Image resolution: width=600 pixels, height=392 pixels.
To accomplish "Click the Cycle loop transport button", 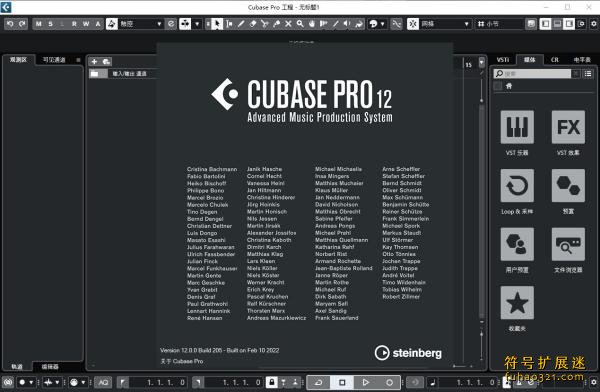I will click(318, 382).
